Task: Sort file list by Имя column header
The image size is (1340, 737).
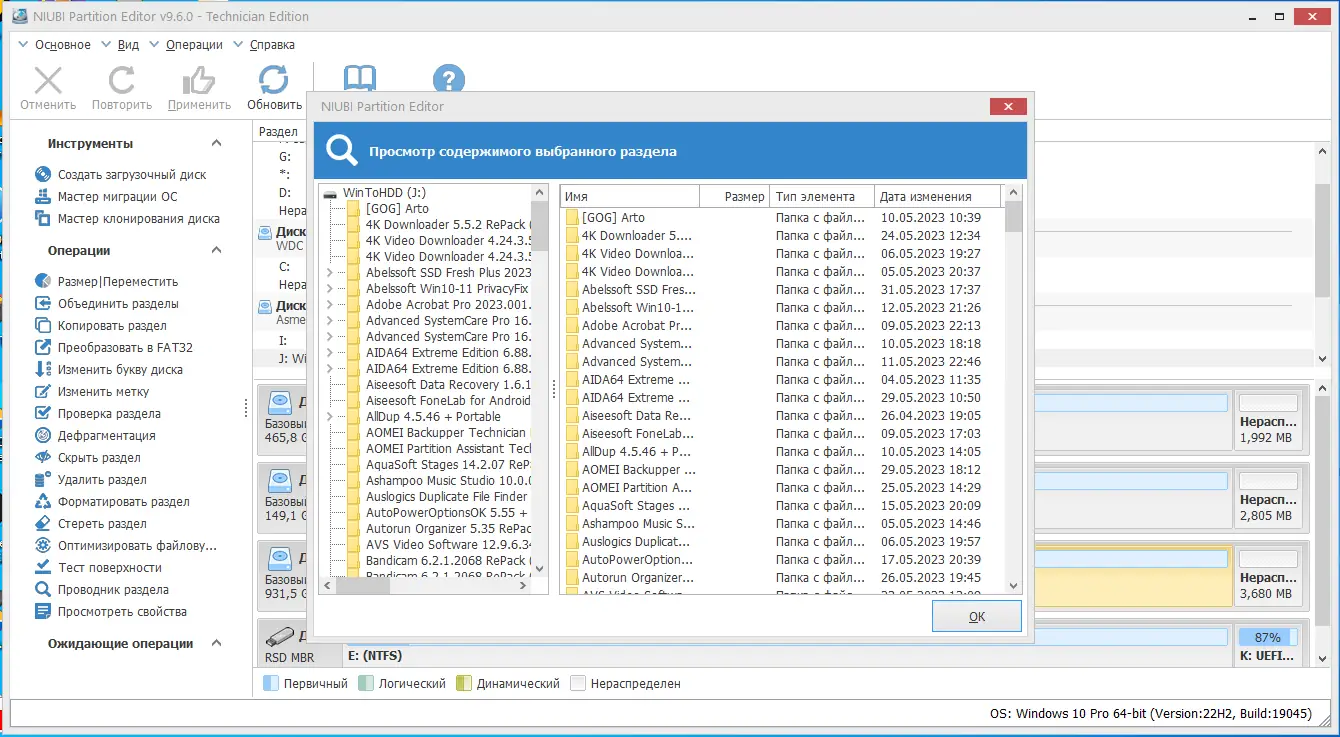Action: (629, 197)
